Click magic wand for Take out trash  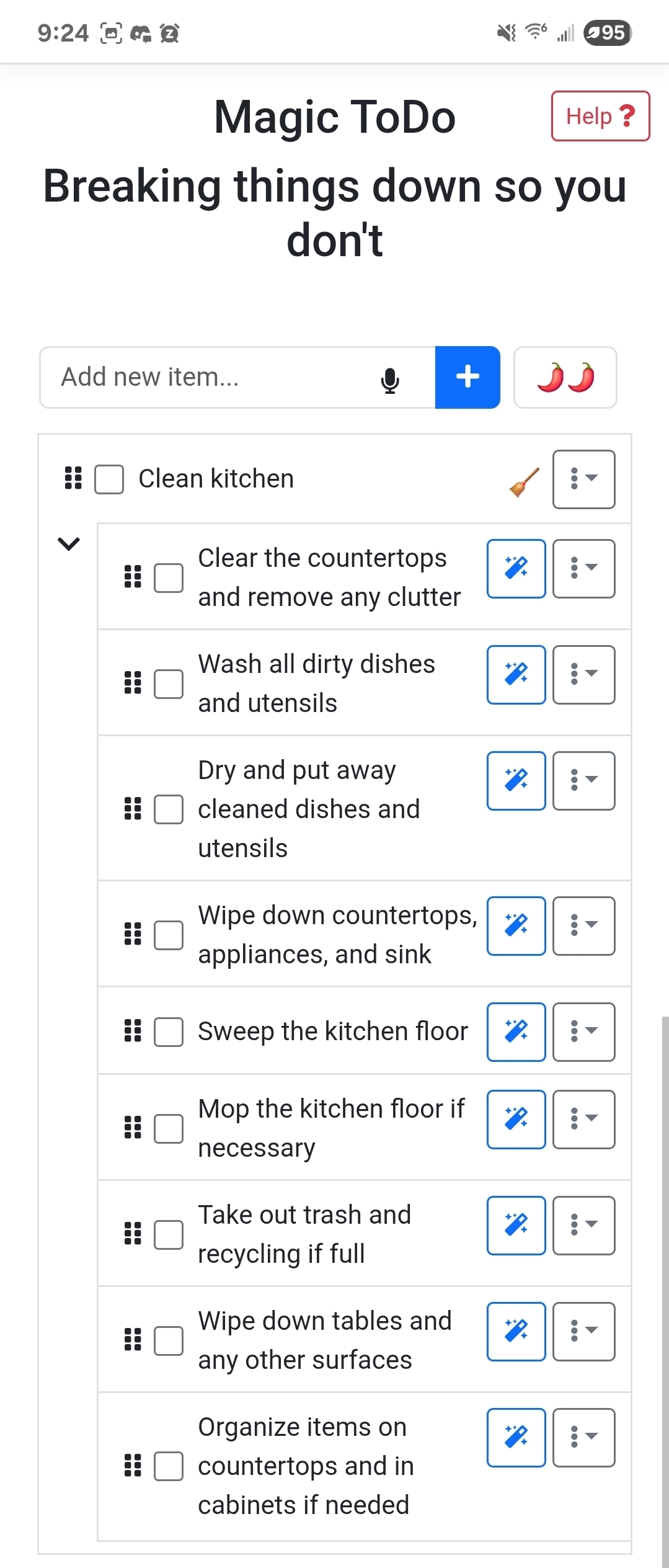[x=516, y=1225]
